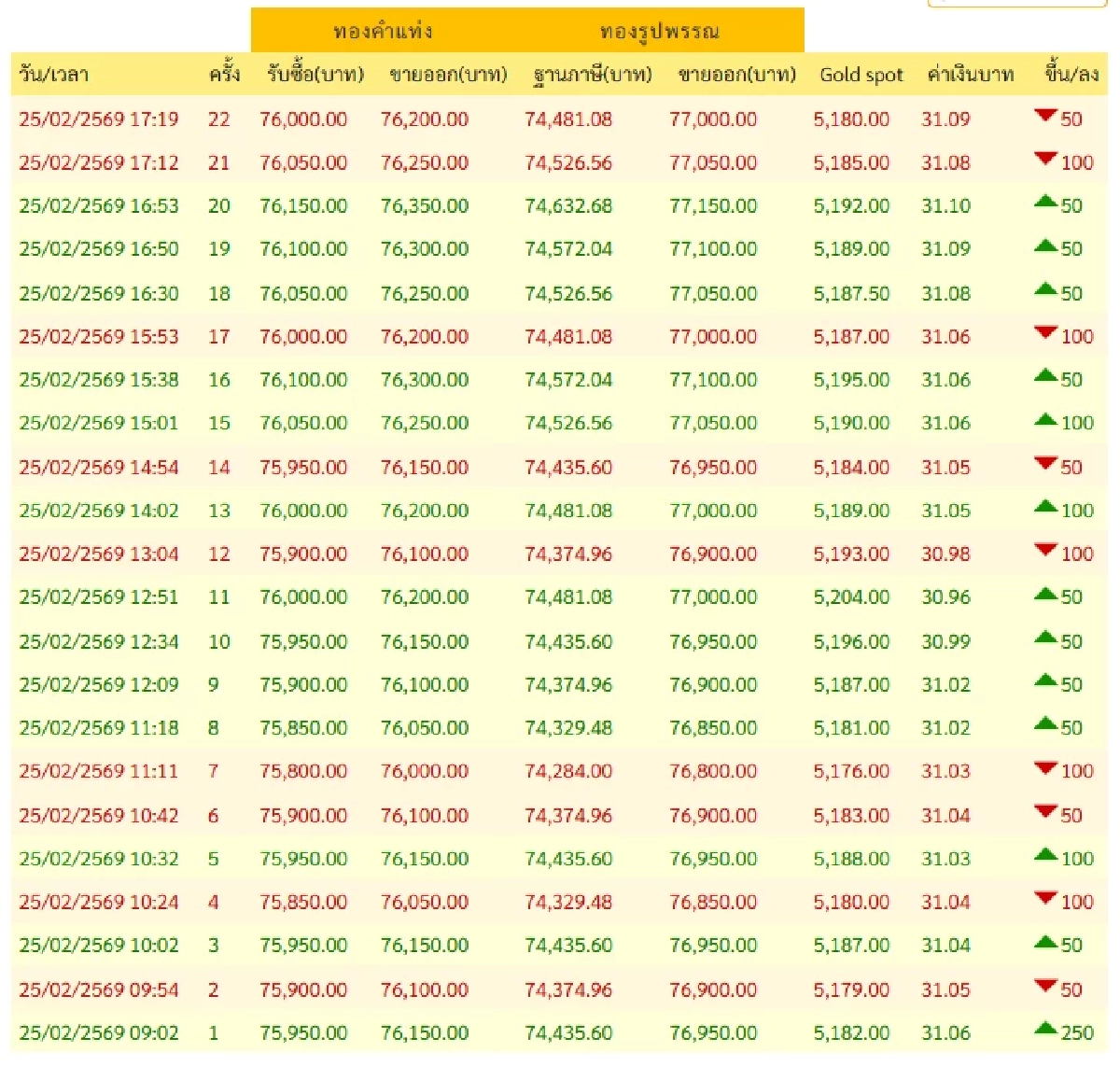Select the ทองรูปพรรณ header tab
This screenshot has height=1066, width=1120.
(659, 31)
